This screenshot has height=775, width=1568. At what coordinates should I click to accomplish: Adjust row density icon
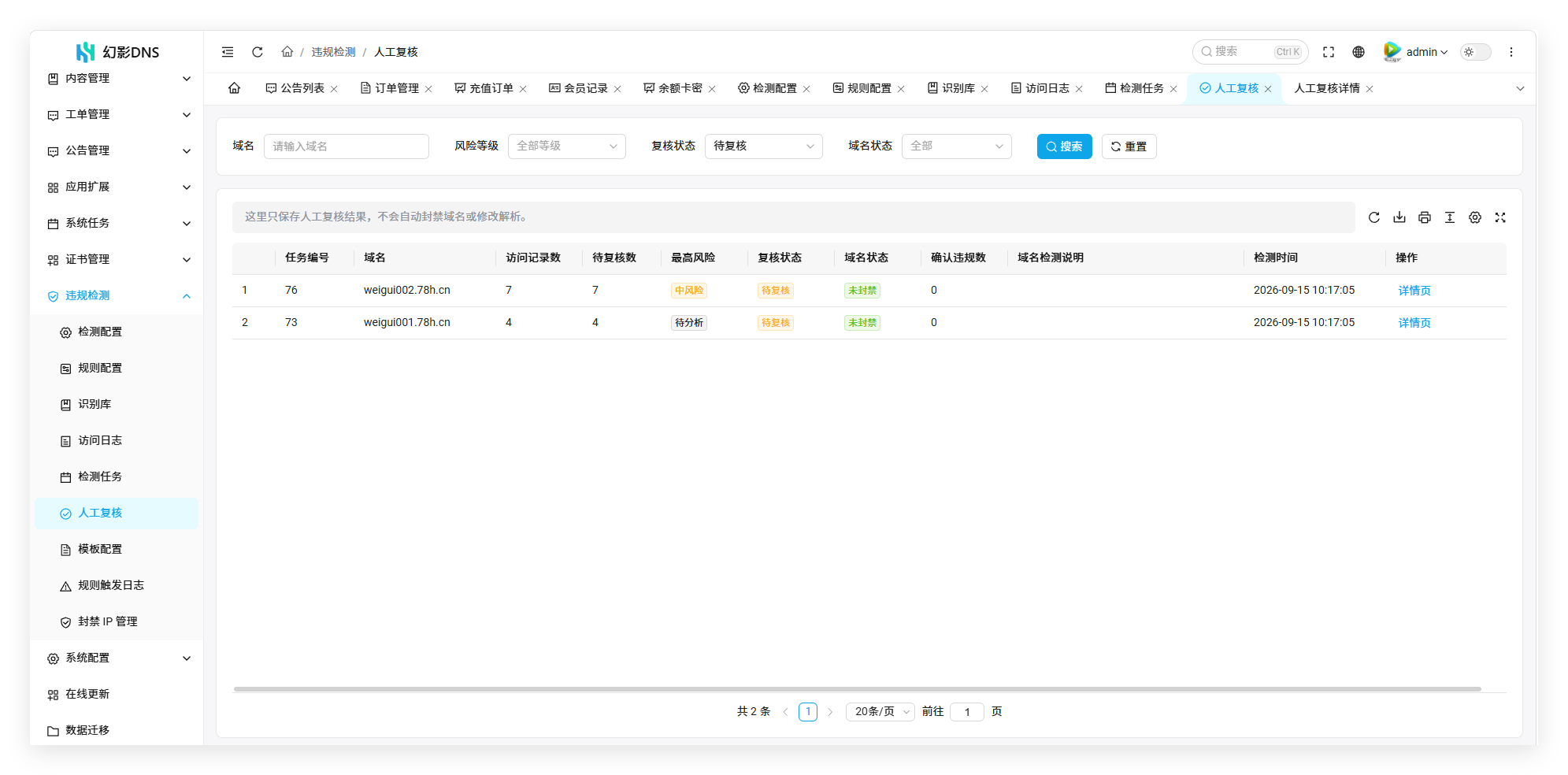point(1450,217)
